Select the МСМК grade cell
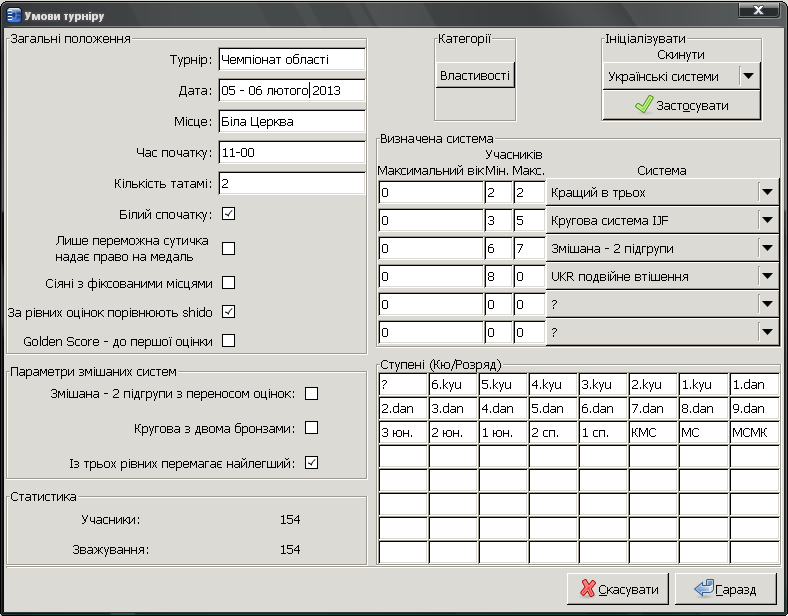 point(754,432)
